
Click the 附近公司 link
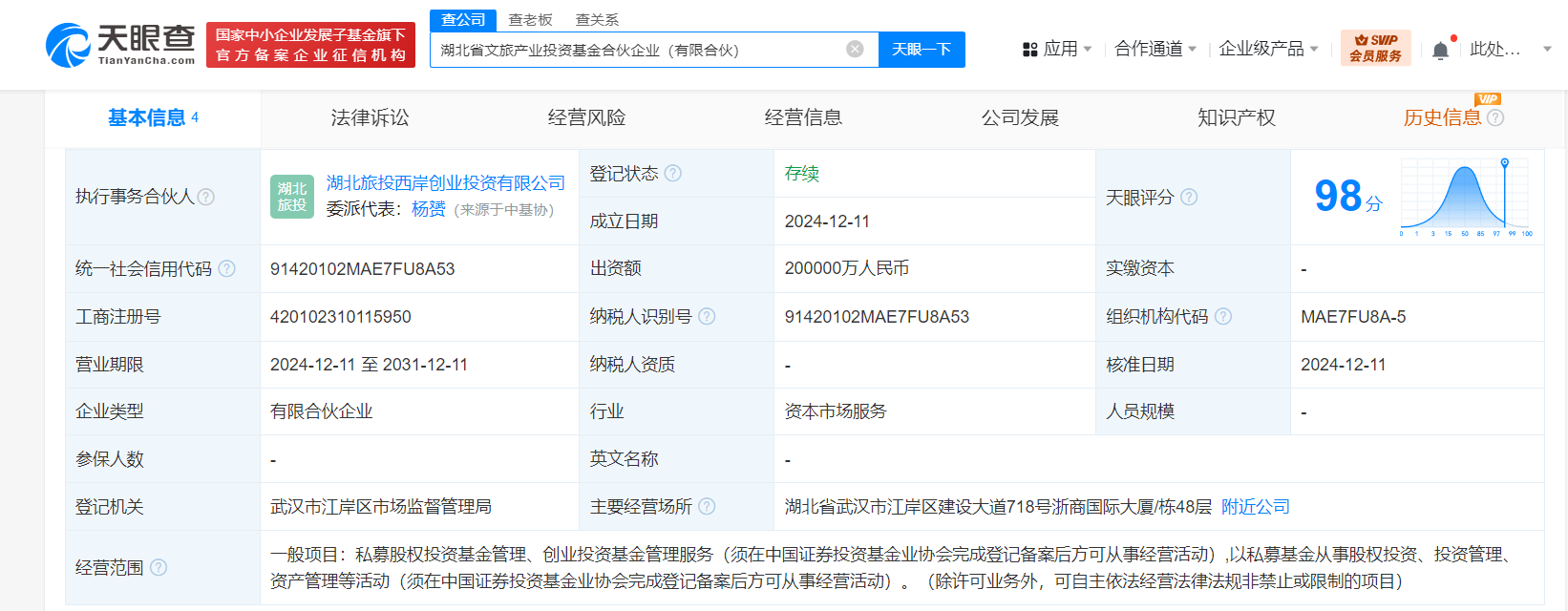click(1256, 507)
